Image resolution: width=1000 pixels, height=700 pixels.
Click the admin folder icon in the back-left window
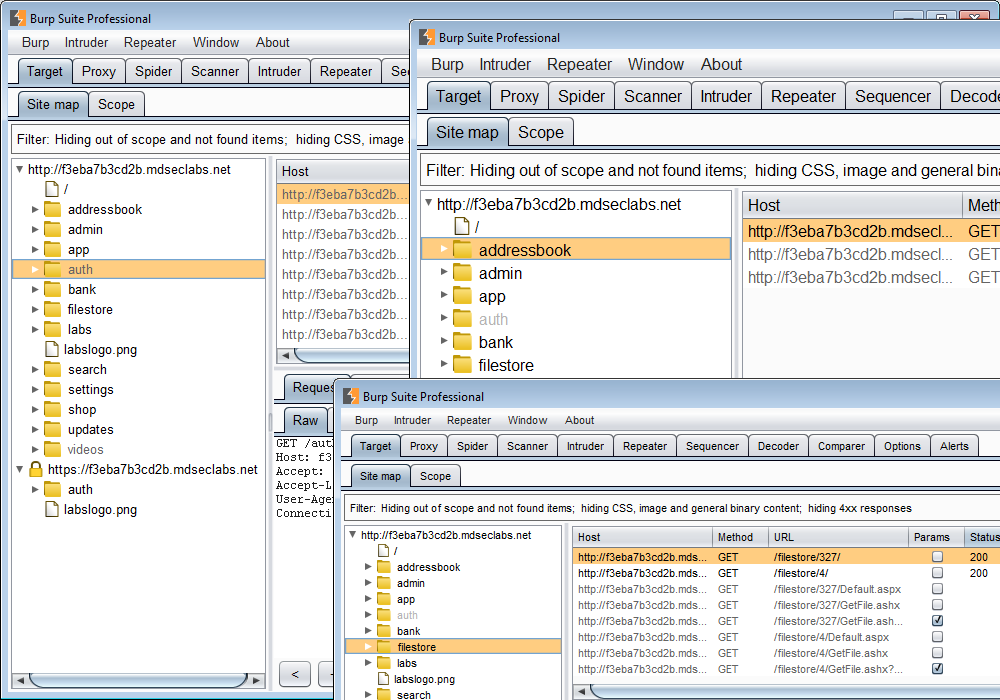(x=52, y=230)
